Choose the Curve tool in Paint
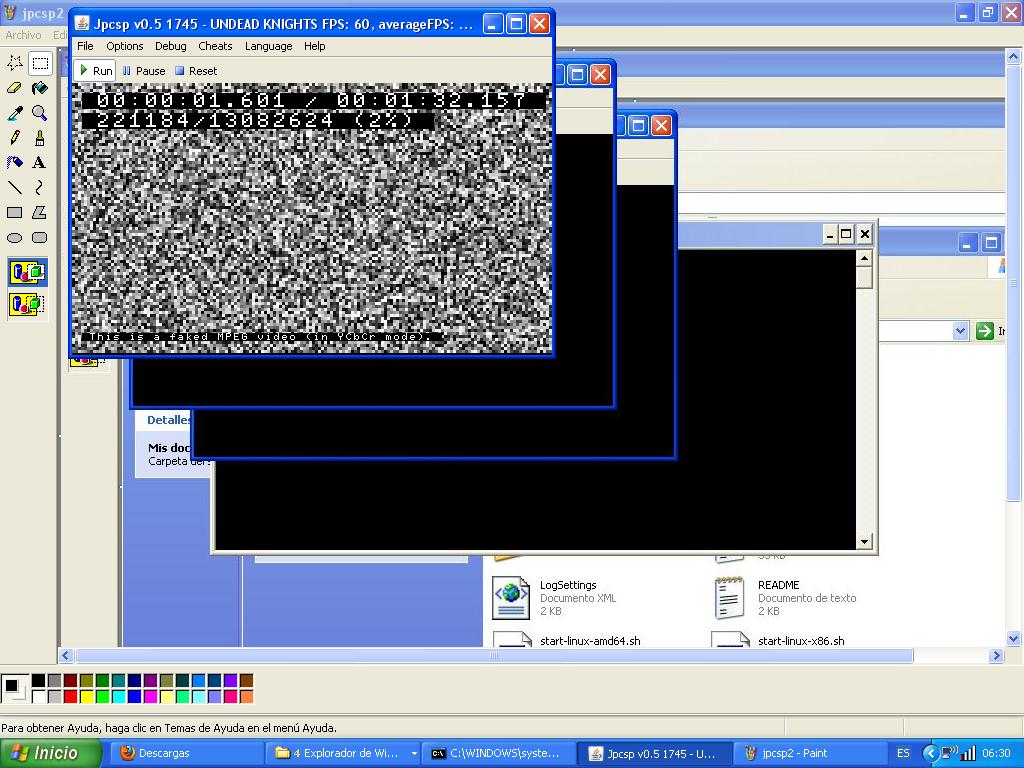 (x=40, y=187)
